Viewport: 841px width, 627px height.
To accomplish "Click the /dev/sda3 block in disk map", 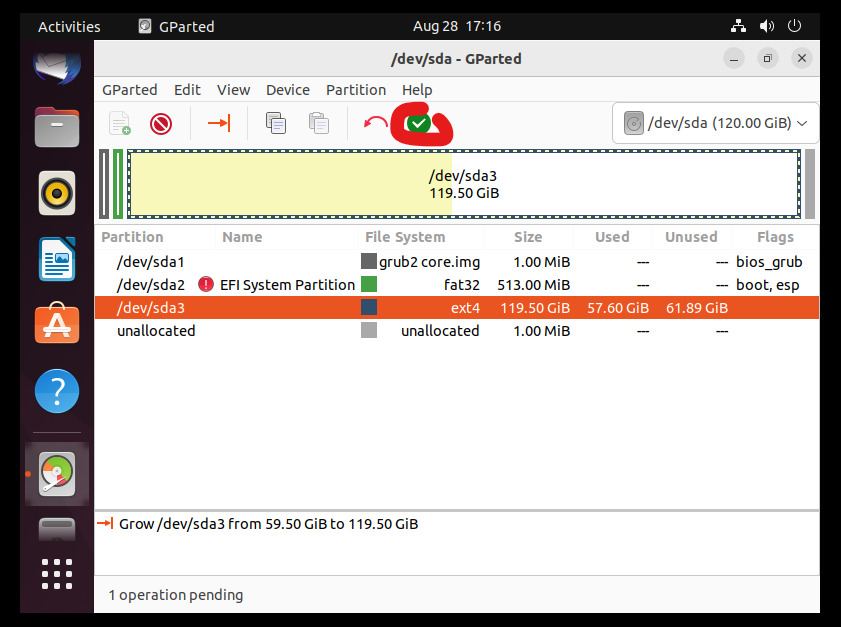I will 463,184.
